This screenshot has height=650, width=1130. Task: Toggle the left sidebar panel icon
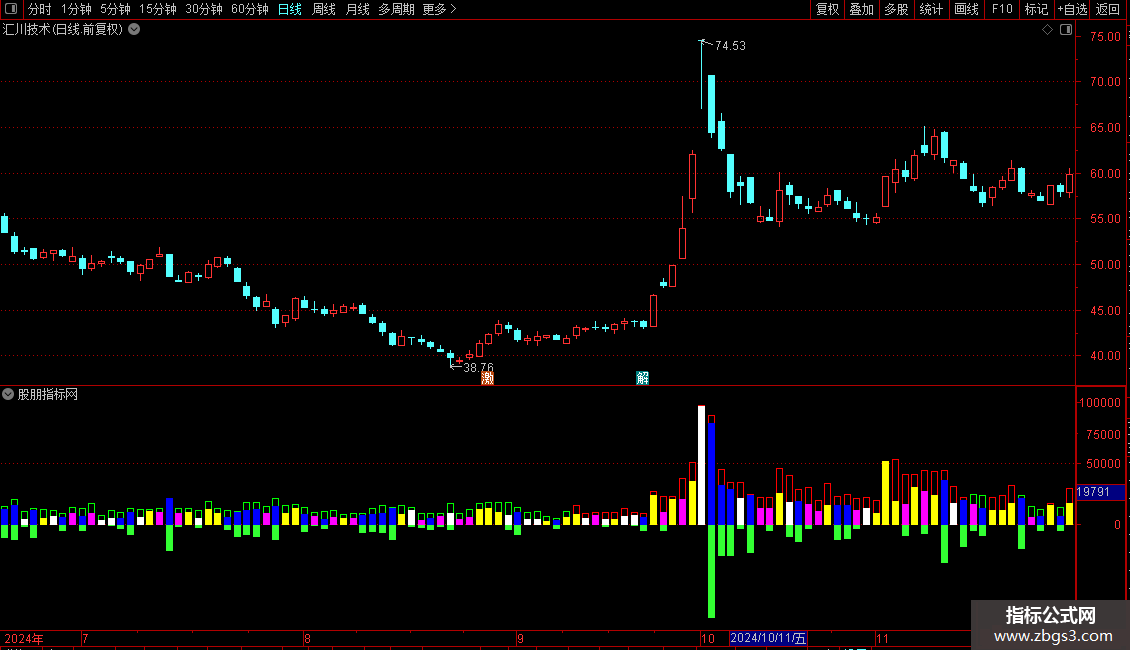tap(11, 9)
